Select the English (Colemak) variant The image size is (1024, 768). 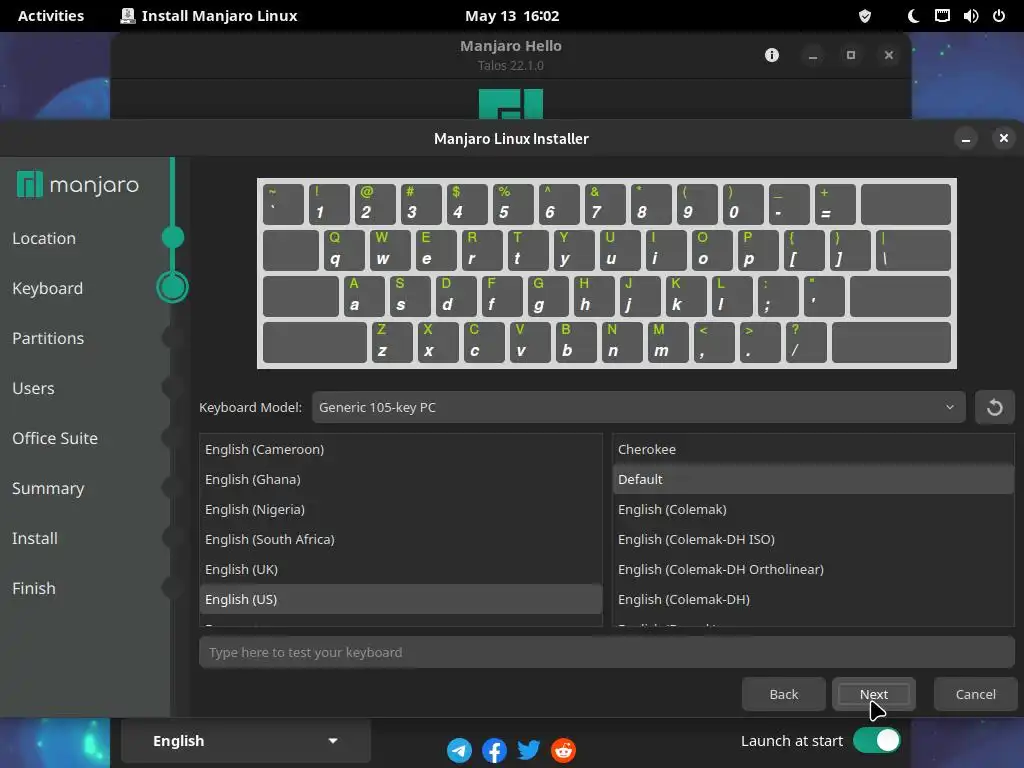click(x=813, y=509)
